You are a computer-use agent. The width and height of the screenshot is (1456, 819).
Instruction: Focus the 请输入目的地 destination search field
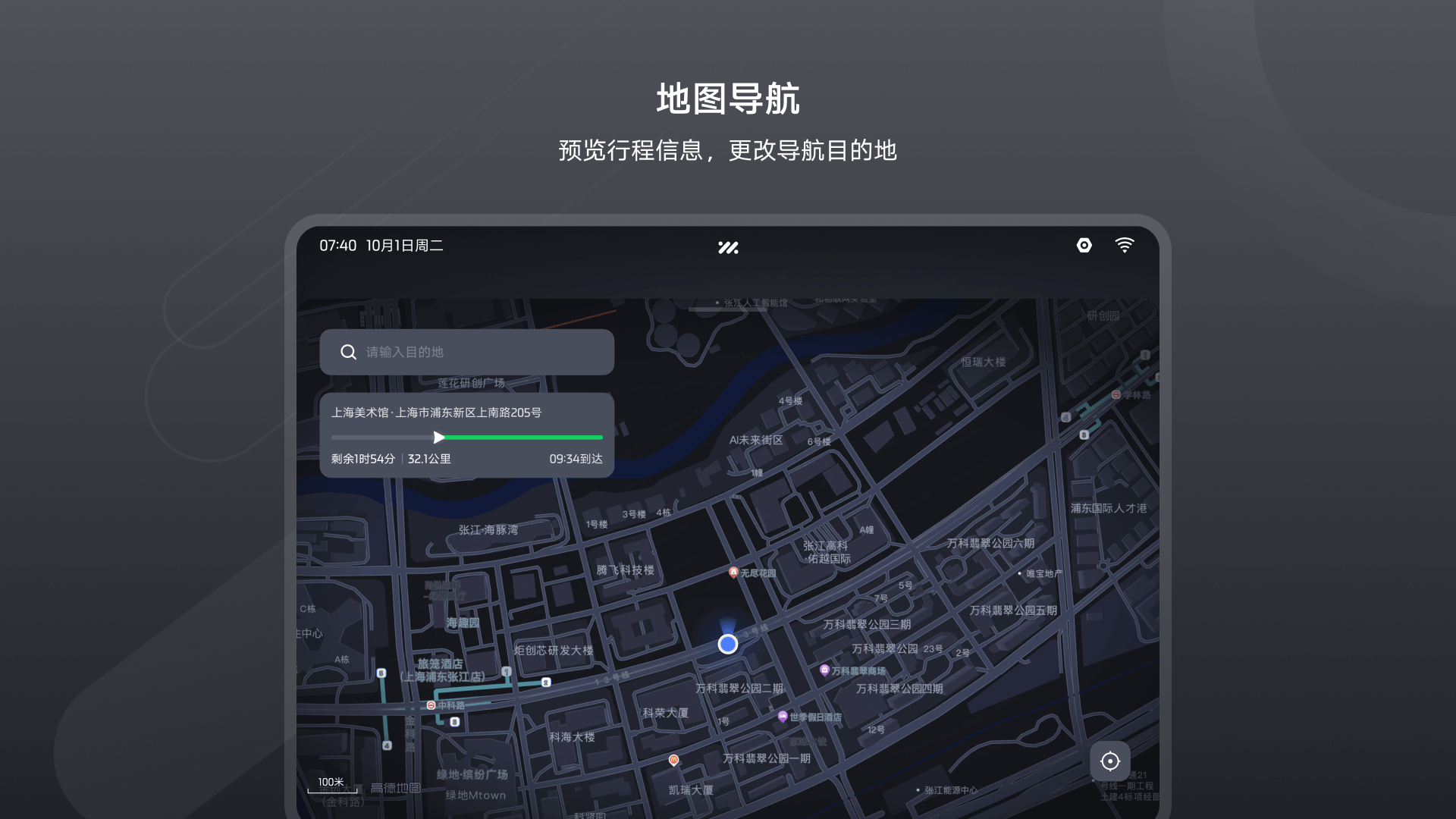(466, 352)
